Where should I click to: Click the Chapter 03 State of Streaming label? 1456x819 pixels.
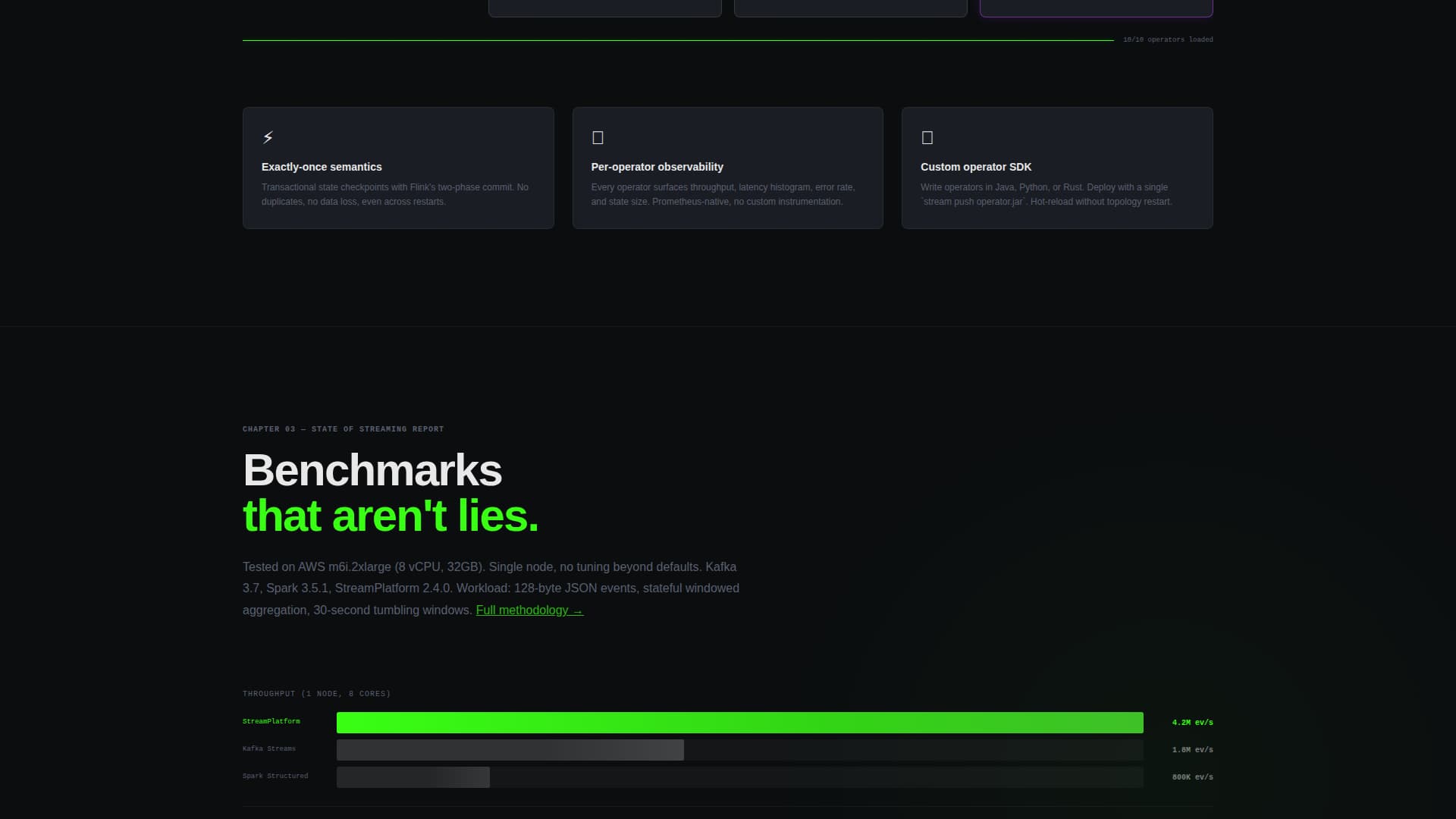point(344,429)
